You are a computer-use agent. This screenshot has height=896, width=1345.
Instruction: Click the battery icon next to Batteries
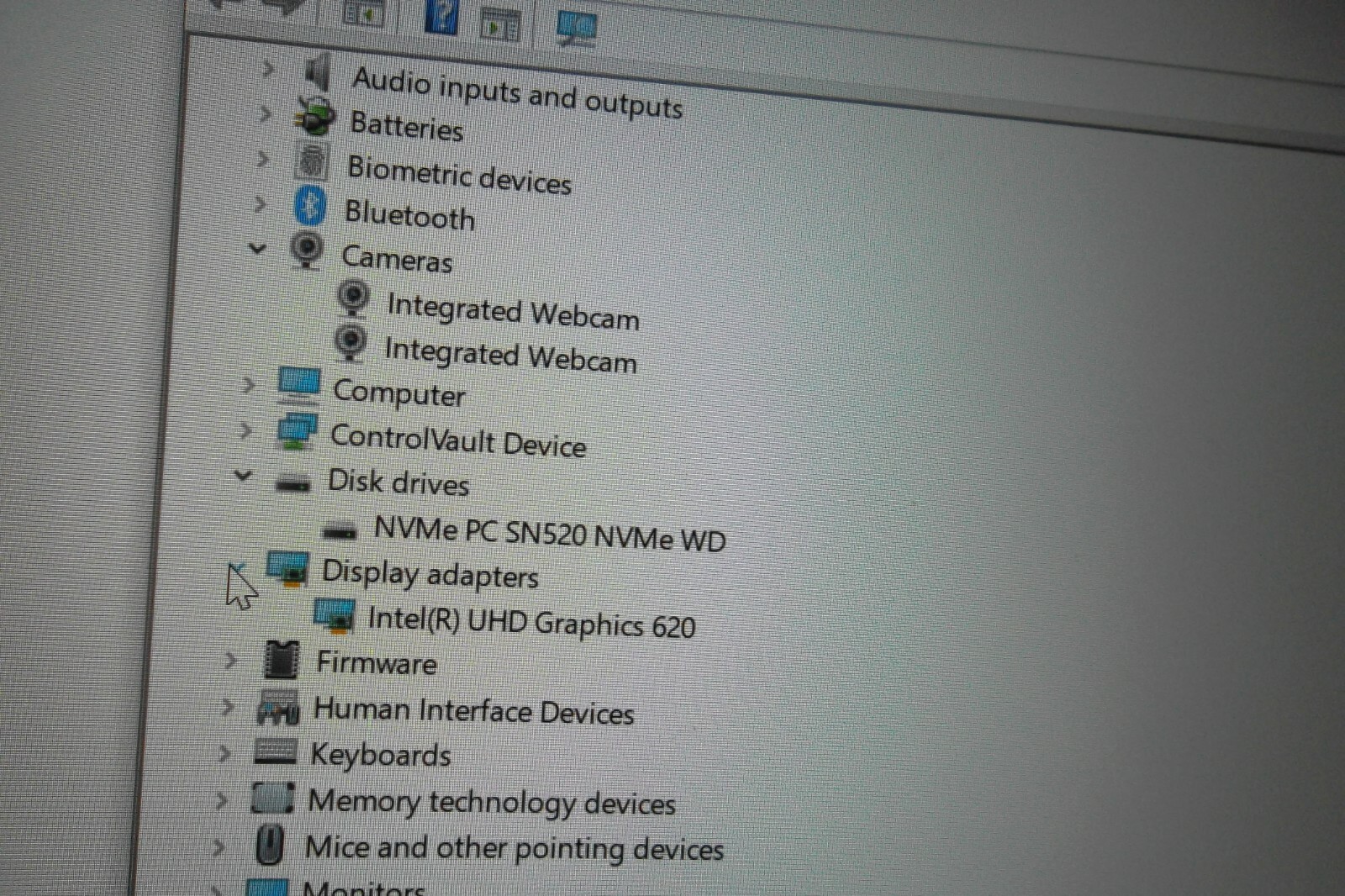click(314, 117)
